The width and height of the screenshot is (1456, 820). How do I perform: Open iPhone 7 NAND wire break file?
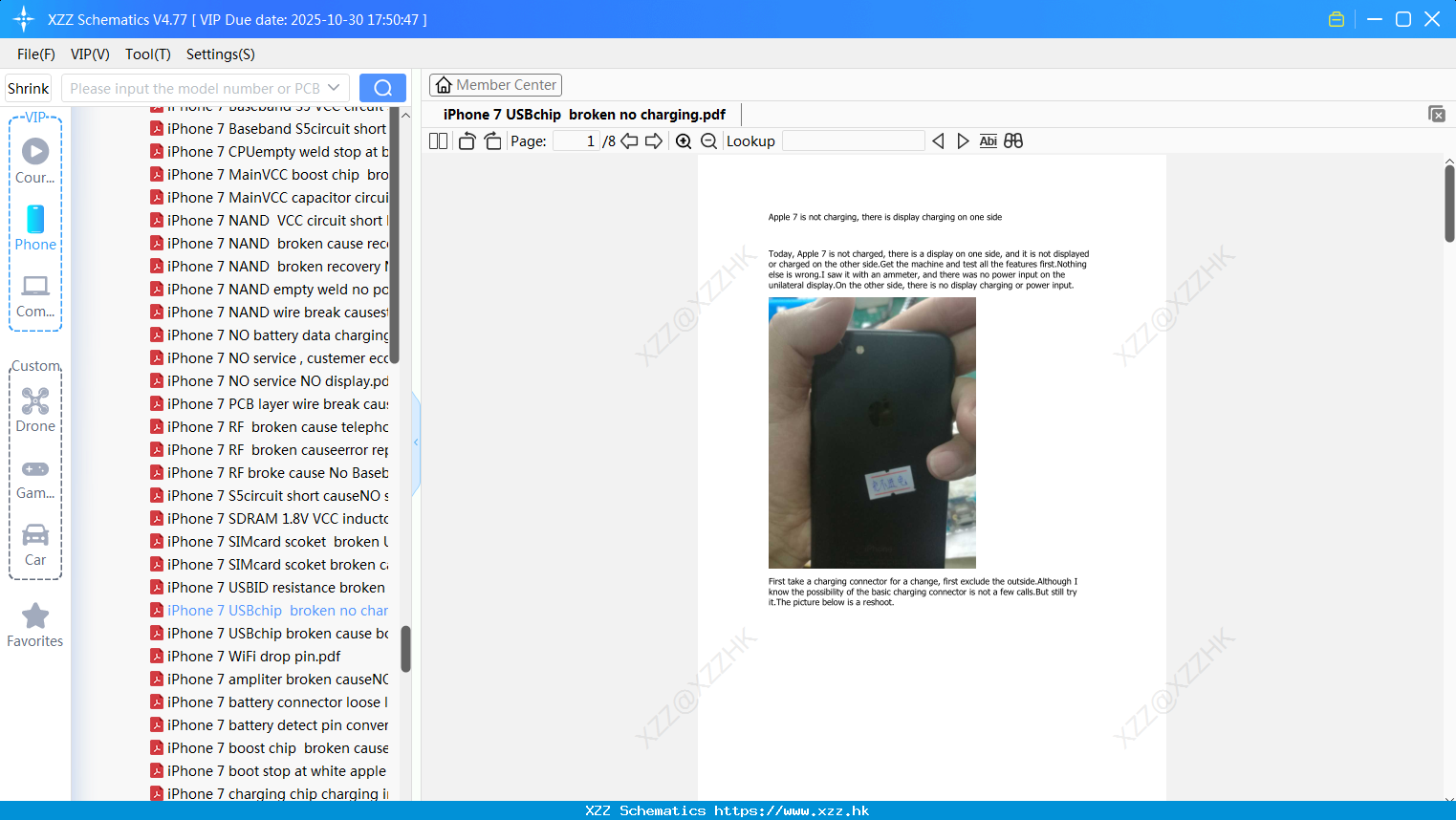click(270, 313)
